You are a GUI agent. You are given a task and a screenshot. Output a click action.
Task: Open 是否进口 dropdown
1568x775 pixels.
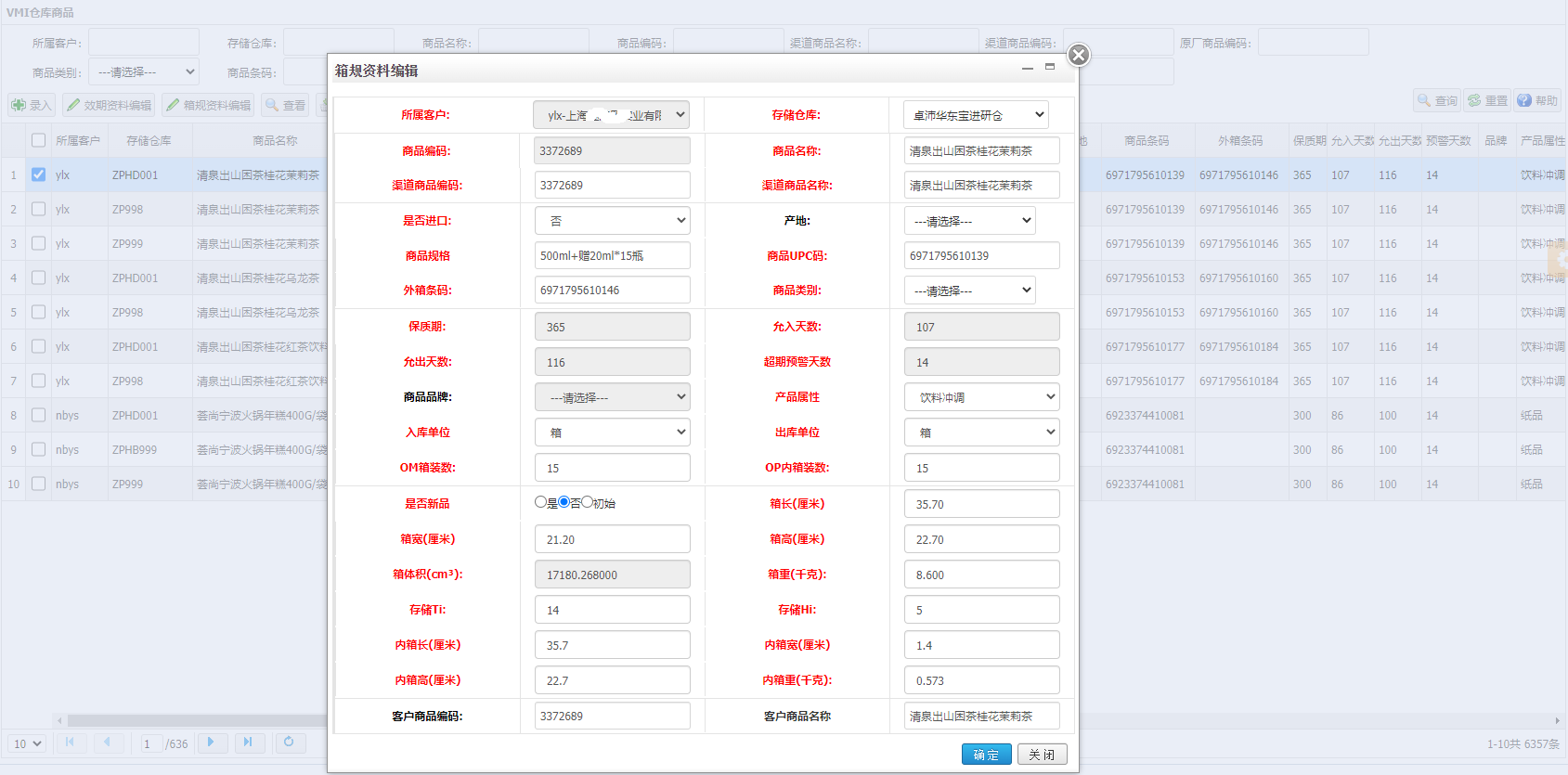[x=612, y=221]
